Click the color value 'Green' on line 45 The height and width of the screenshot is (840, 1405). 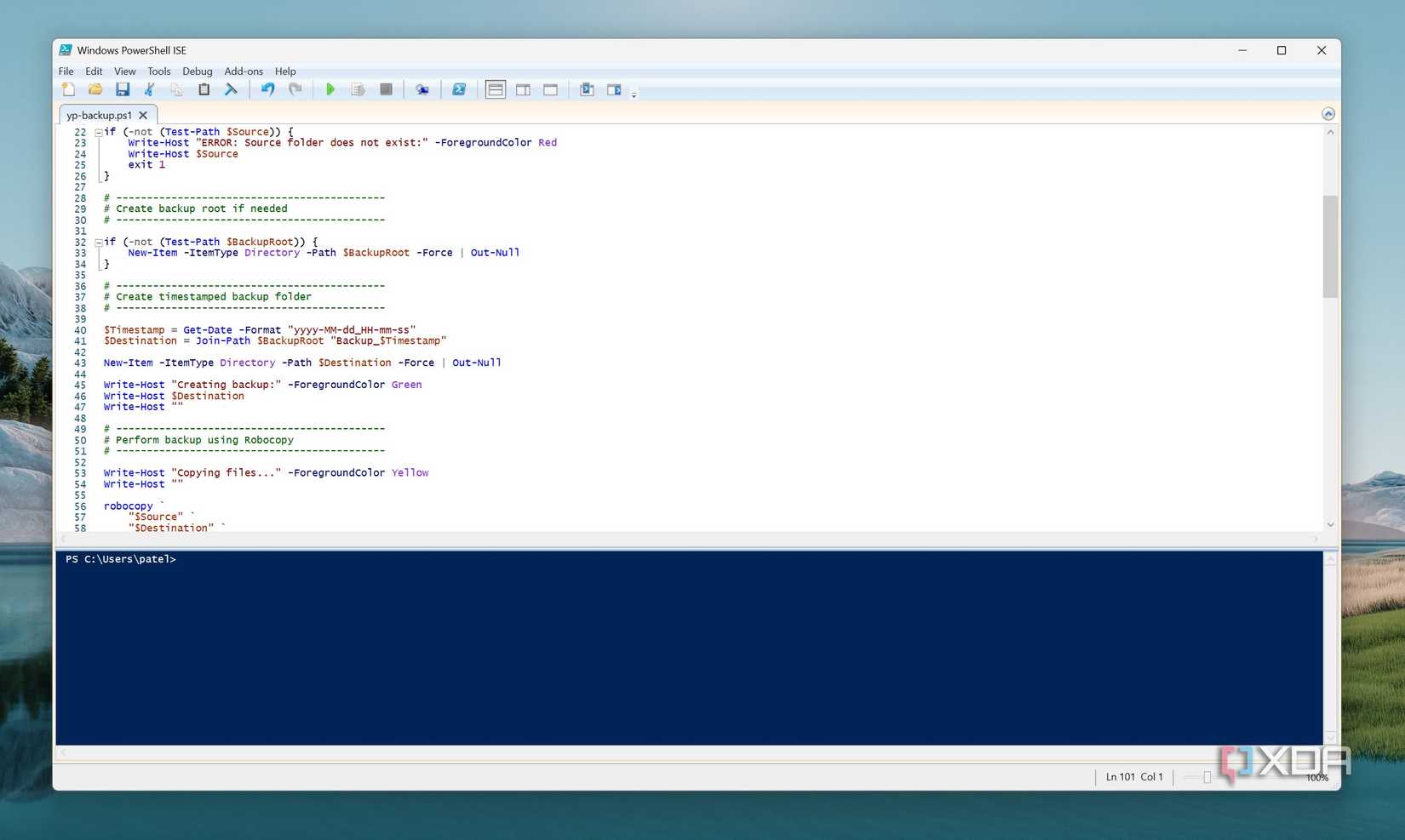(x=406, y=385)
